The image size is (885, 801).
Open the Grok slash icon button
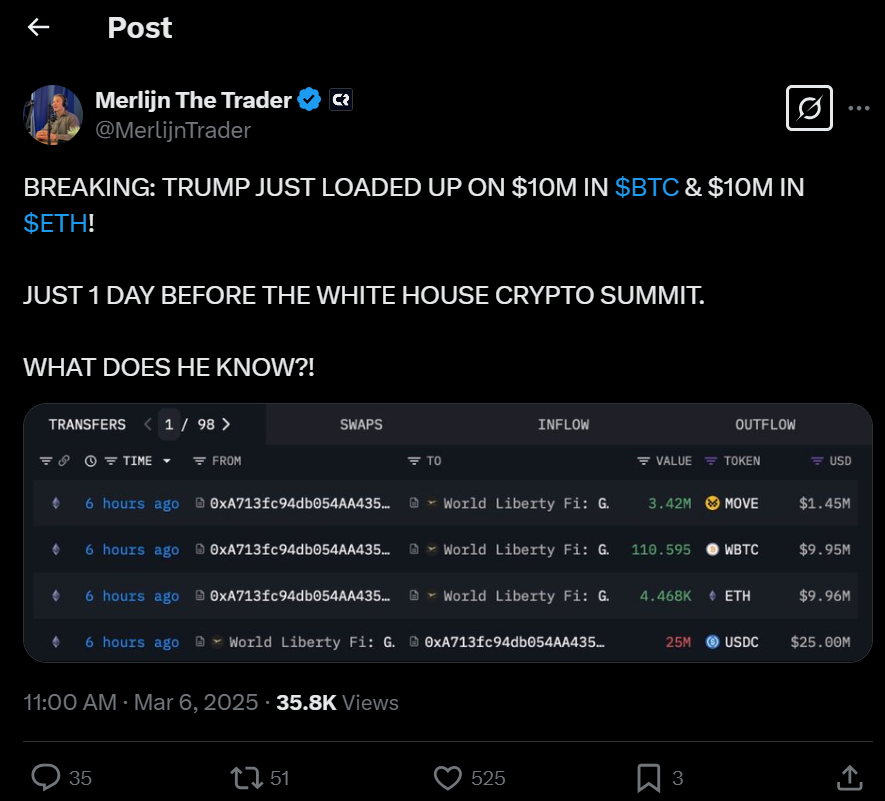click(809, 108)
